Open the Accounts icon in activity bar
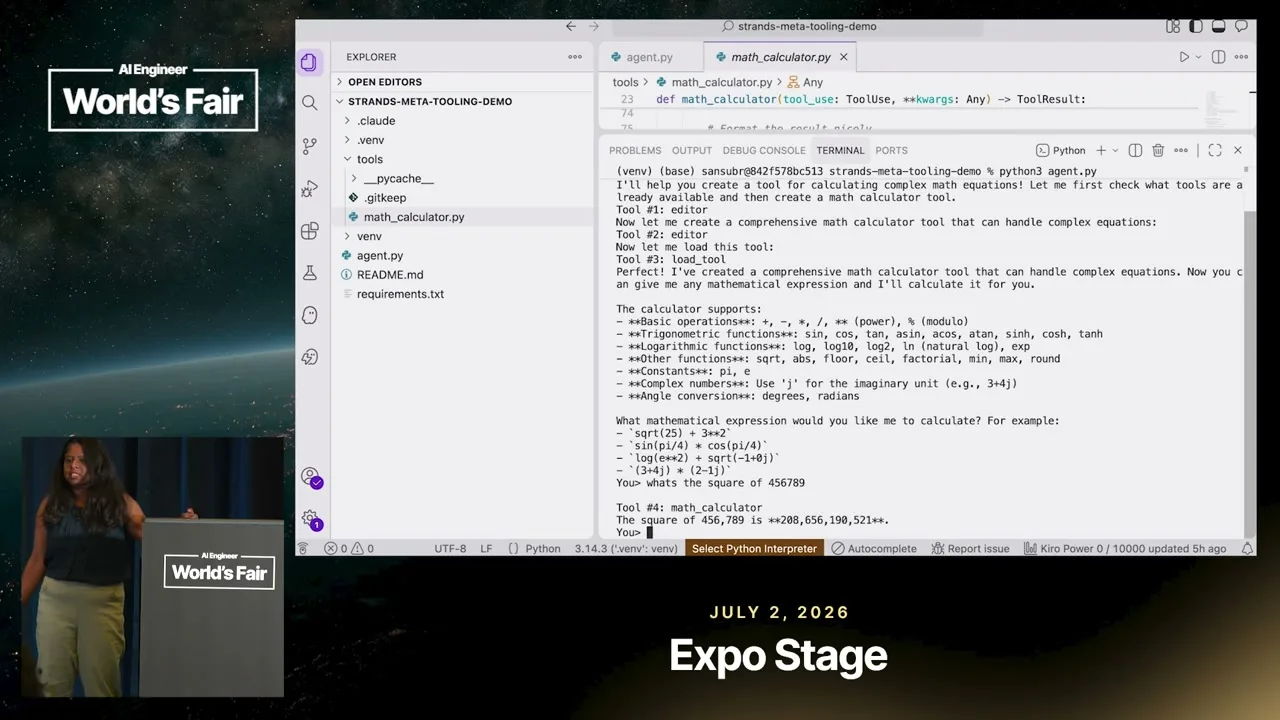Viewport: 1280px width, 720px height. 310,477
